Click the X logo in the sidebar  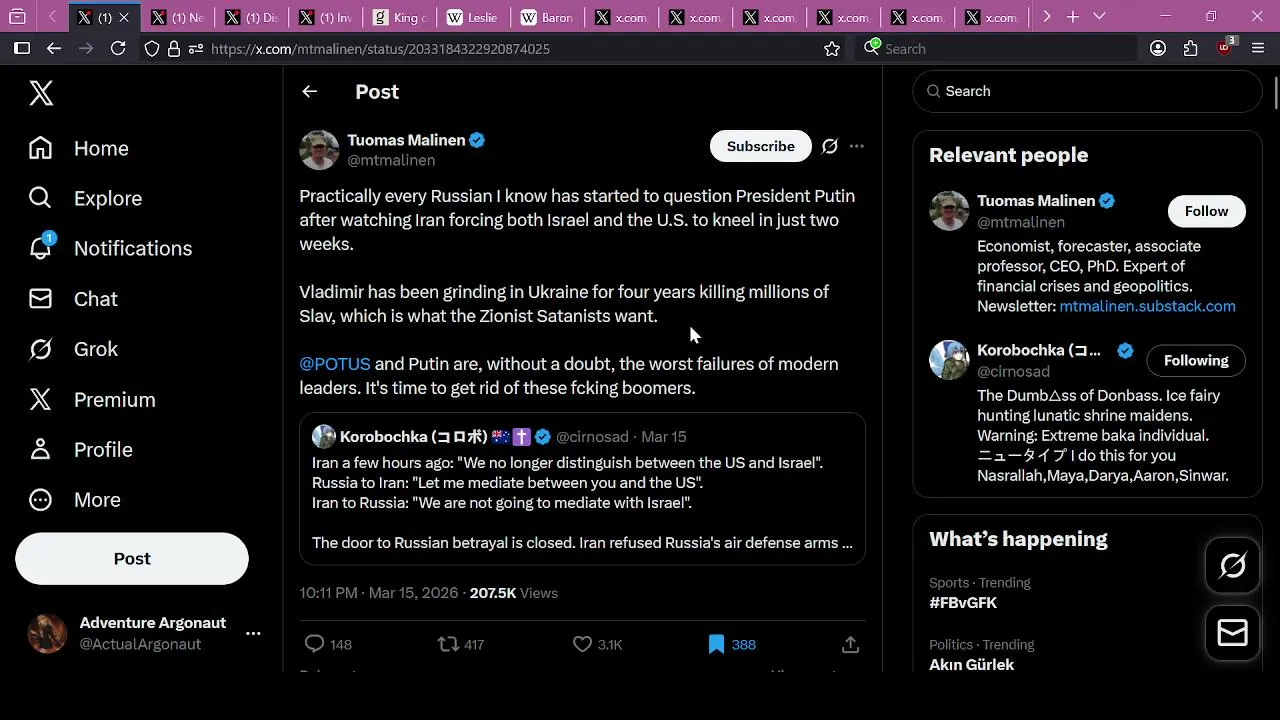(x=41, y=93)
